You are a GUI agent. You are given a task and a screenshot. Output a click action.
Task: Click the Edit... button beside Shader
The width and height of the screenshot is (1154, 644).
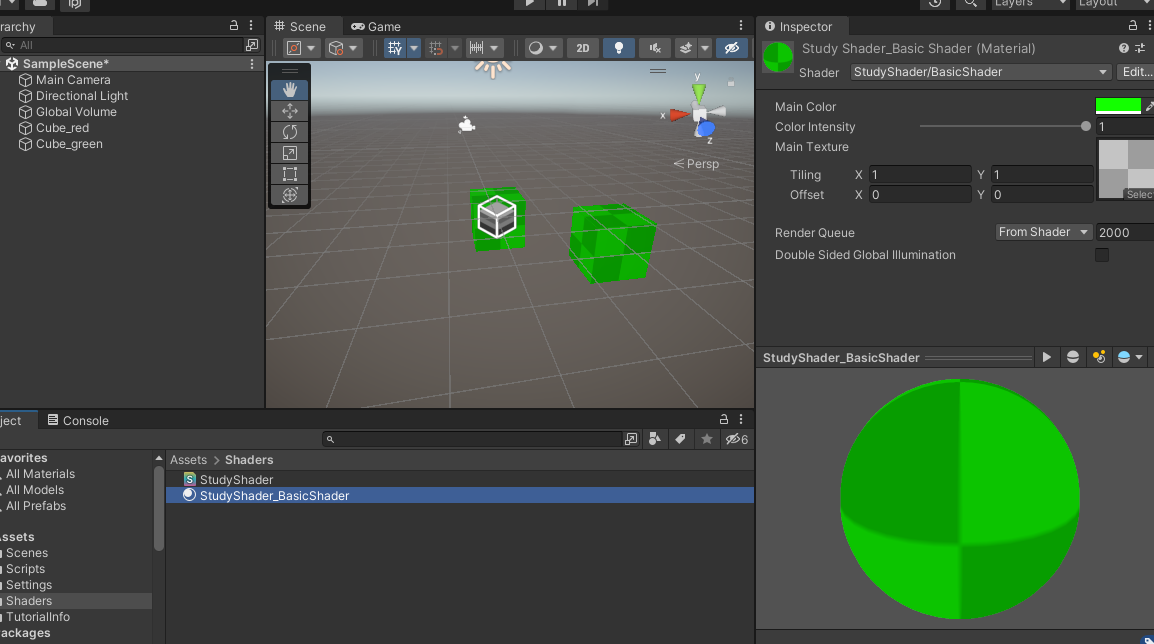[x=1136, y=72]
